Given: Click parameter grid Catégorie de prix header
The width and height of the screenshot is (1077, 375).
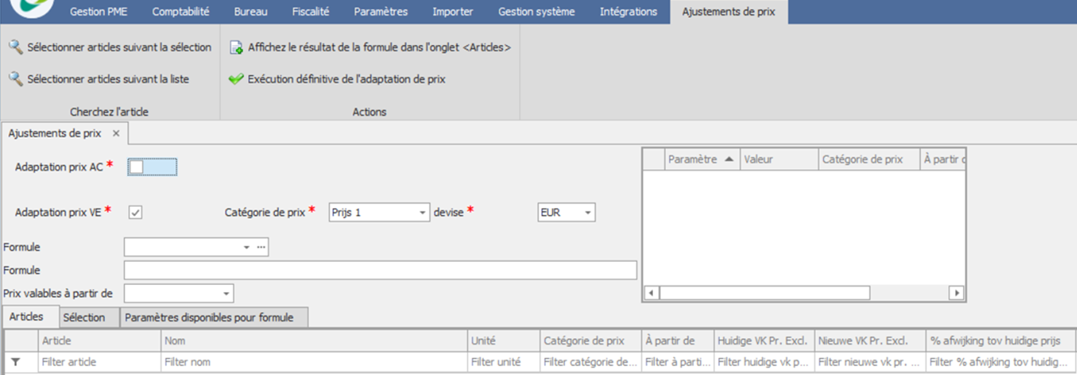Looking at the screenshot, I should (868, 159).
